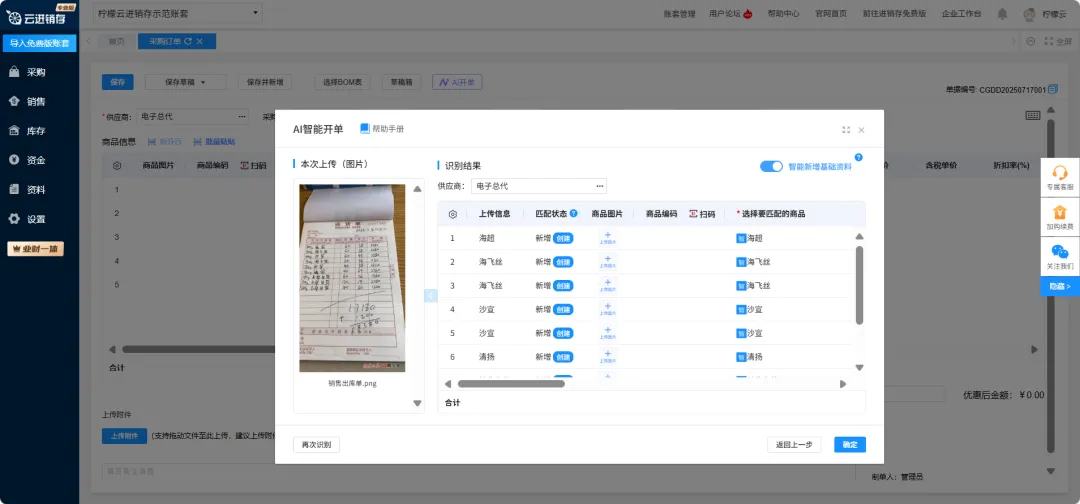Open 用户论坛 in top bar
1080x504 pixels.
(x=730, y=14)
